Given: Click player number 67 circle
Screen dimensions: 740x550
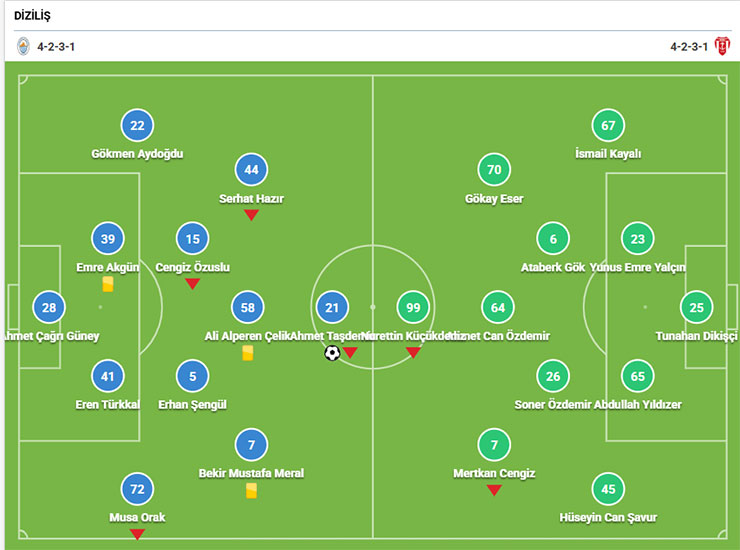Looking at the screenshot, I should pyautogui.click(x=608, y=126).
